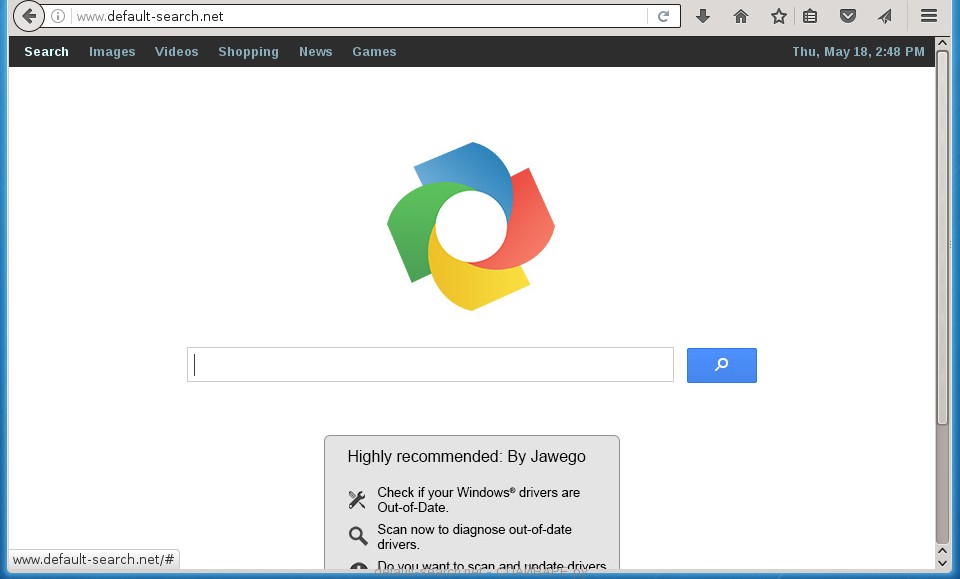Screen dimensions: 960x579
Task: Open the browser home page icon
Action: 740,16
